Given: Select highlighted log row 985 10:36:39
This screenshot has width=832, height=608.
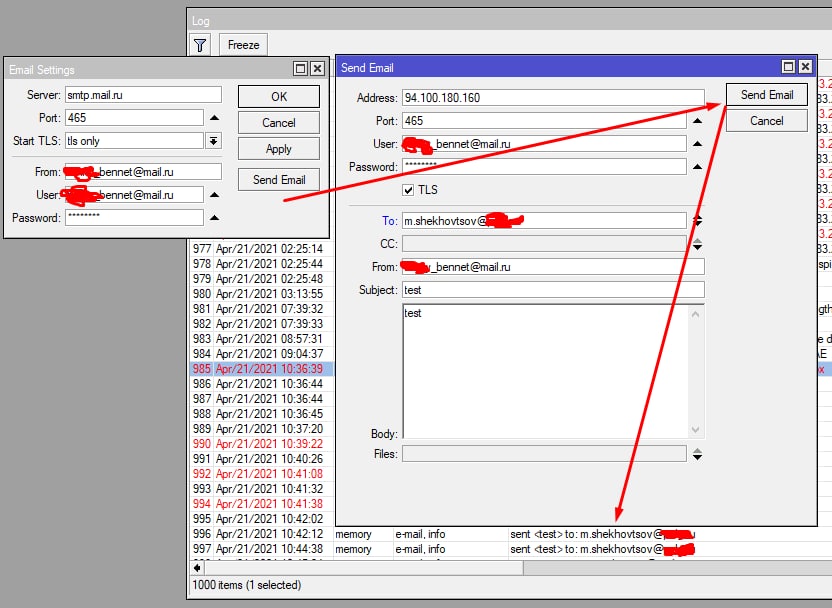Looking at the screenshot, I should tap(262, 369).
